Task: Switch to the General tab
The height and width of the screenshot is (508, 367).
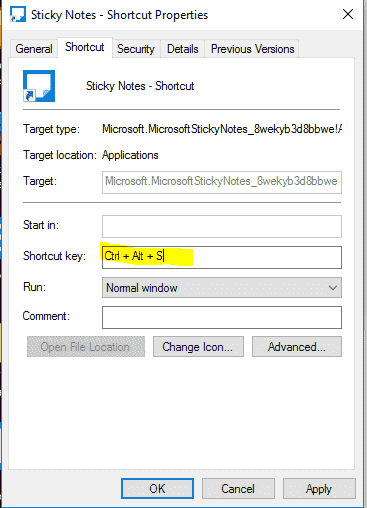Action: [x=34, y=49]
